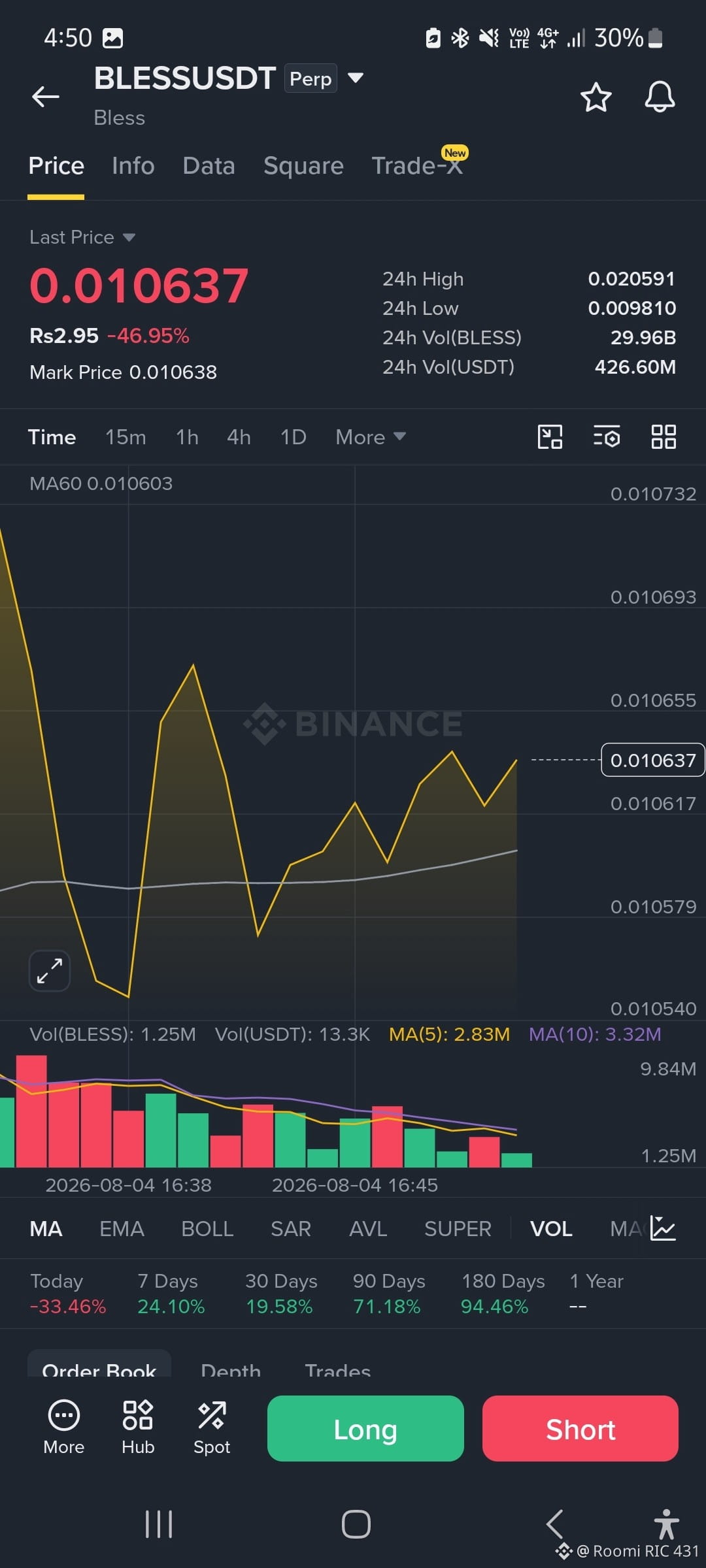Tap the 7 Days 24.10% performance
Viewport: 706px width, 1568px height.
tap(171, 1294)
